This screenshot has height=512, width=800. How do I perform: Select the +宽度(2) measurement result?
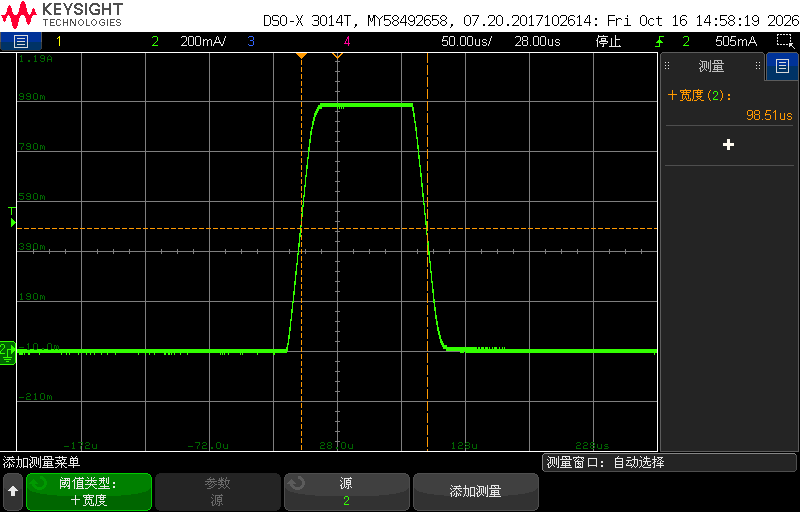pyautogui.click(x=730, y=105)
